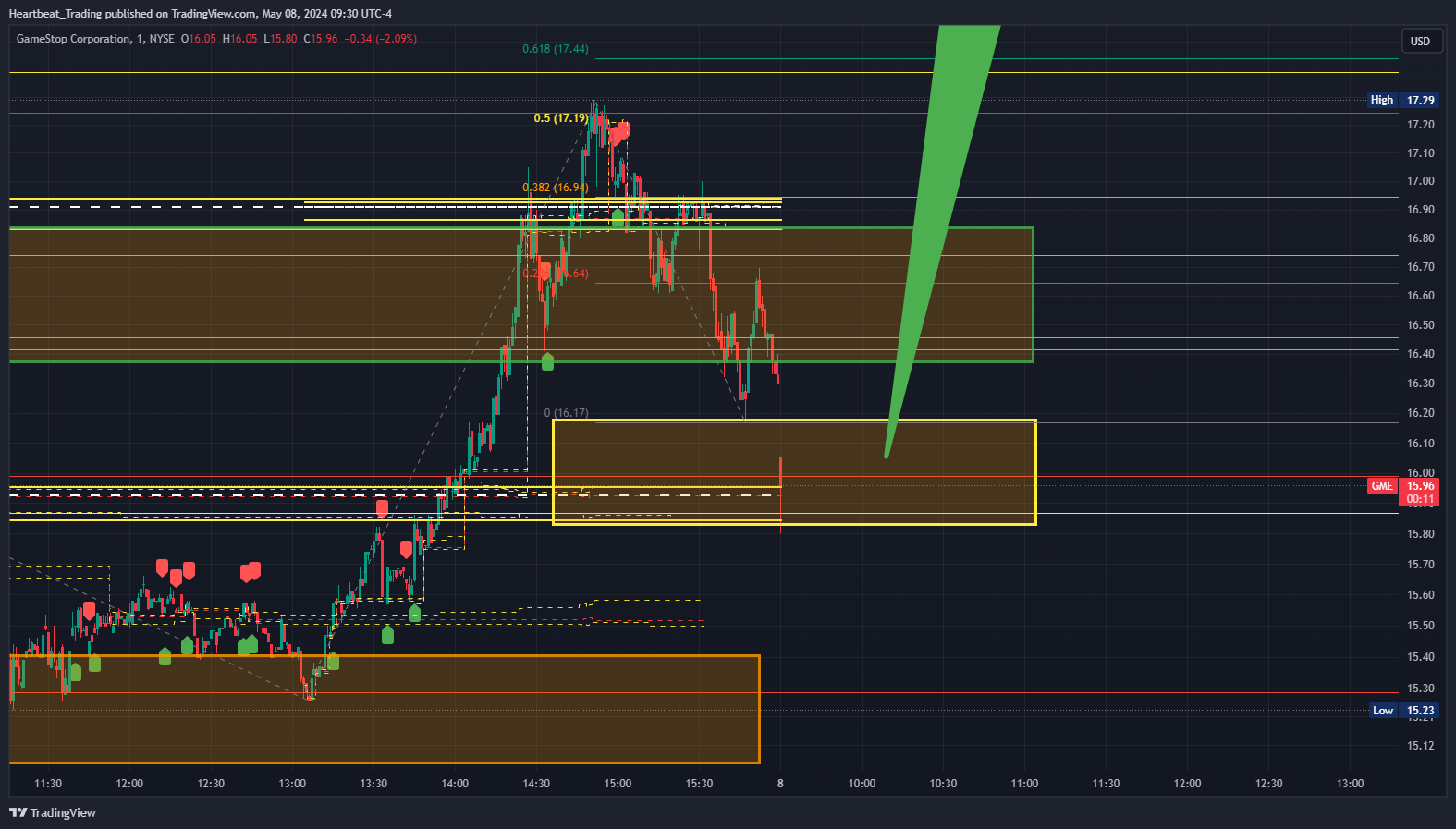The width and height of the screenshot is (1456, 829).
Task: Click the 0.5 (17.19) Fibonacci label
Action: pyautogui.click(x=561, y=118)
